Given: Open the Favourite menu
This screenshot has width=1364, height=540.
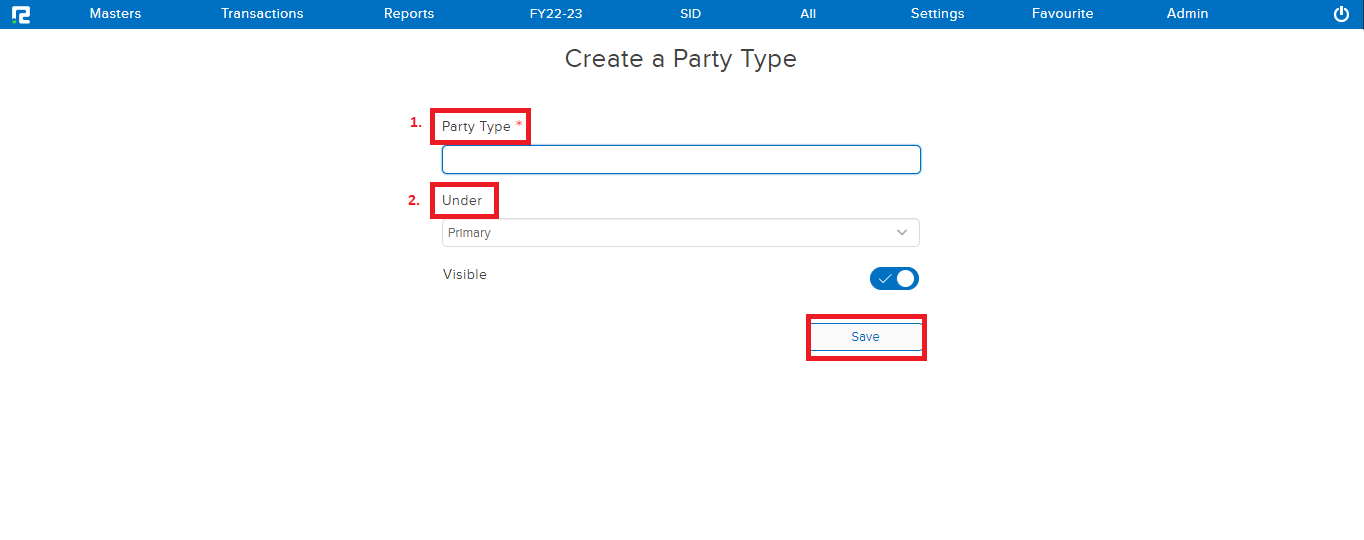Looking at the screenshot, I should [x=1062, y=14].
